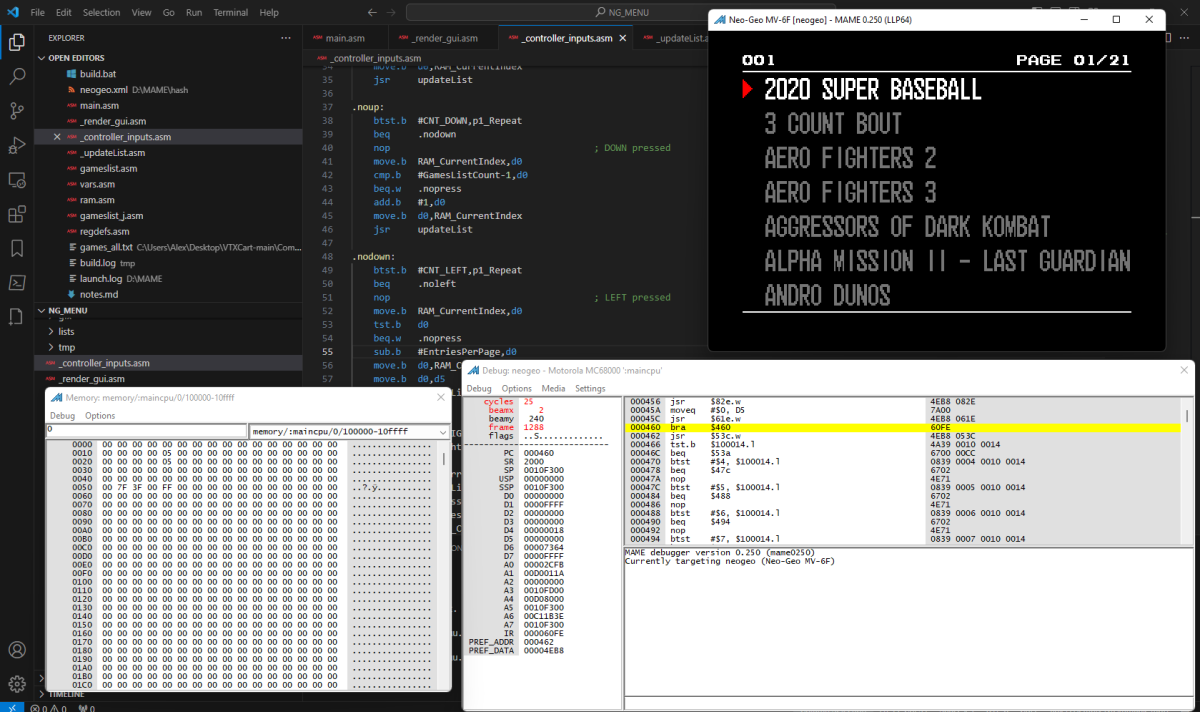
Task: Open Media menu in debugger window
Action: tap(553, 388)
